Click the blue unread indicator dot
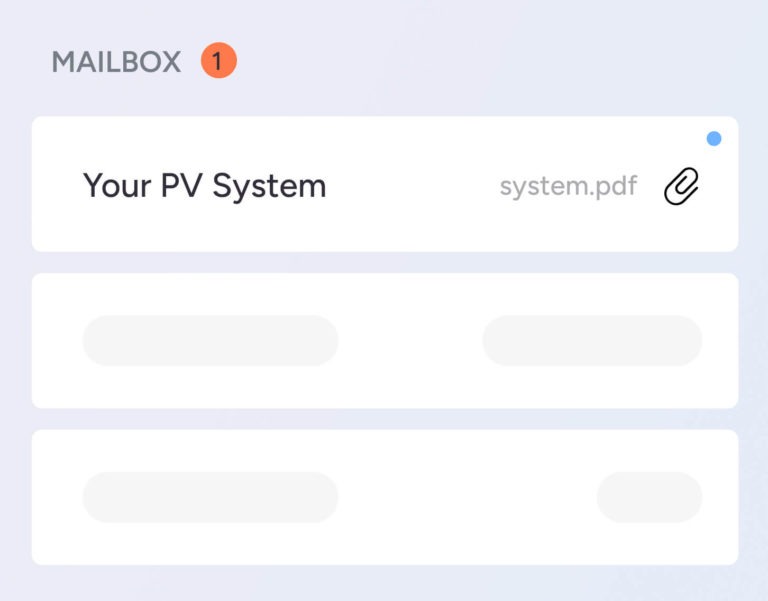This screenshot has height=601, width=768. pyautogui.click(x=714, y=139)
